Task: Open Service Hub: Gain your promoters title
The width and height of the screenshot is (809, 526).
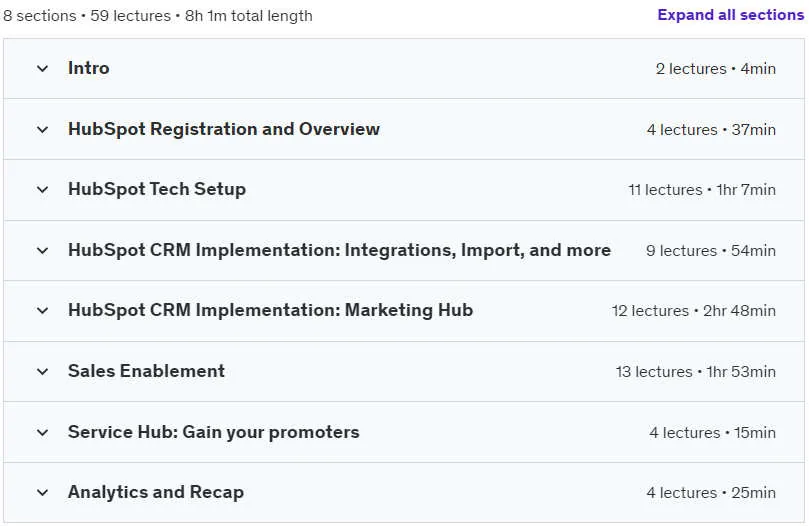Action: click(x=214, y=432)
